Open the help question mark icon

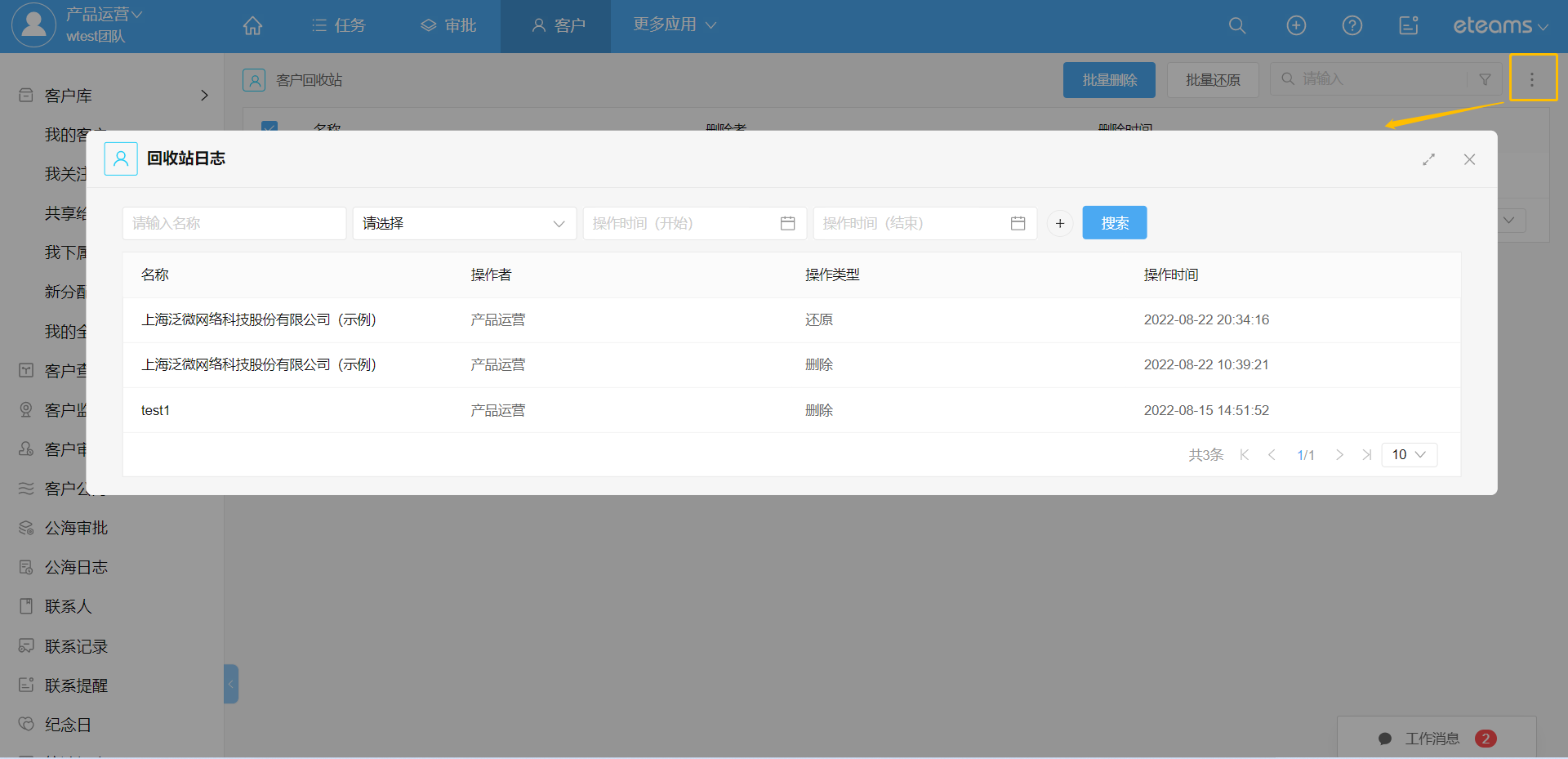1352,26
